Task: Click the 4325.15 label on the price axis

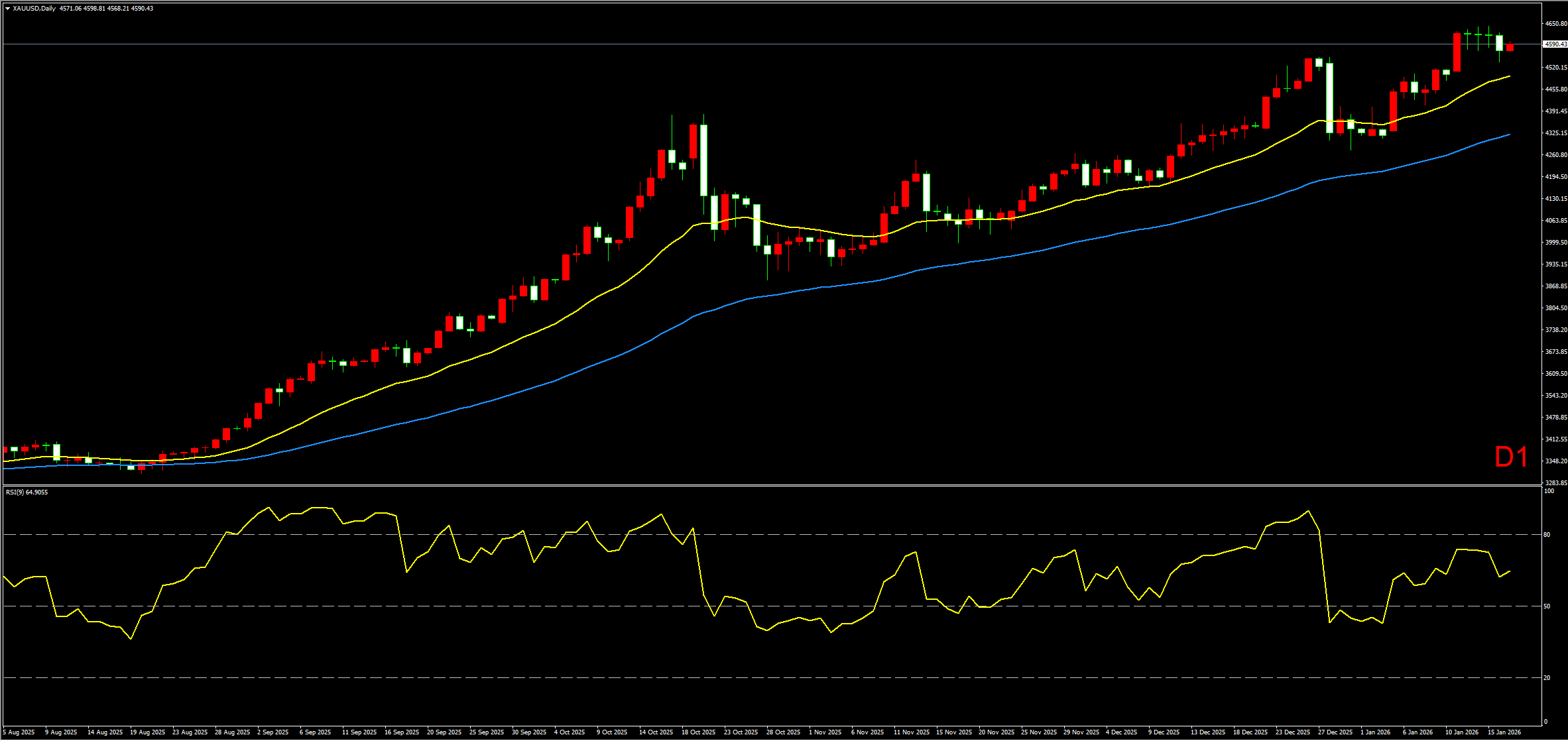Action: 1555,133
